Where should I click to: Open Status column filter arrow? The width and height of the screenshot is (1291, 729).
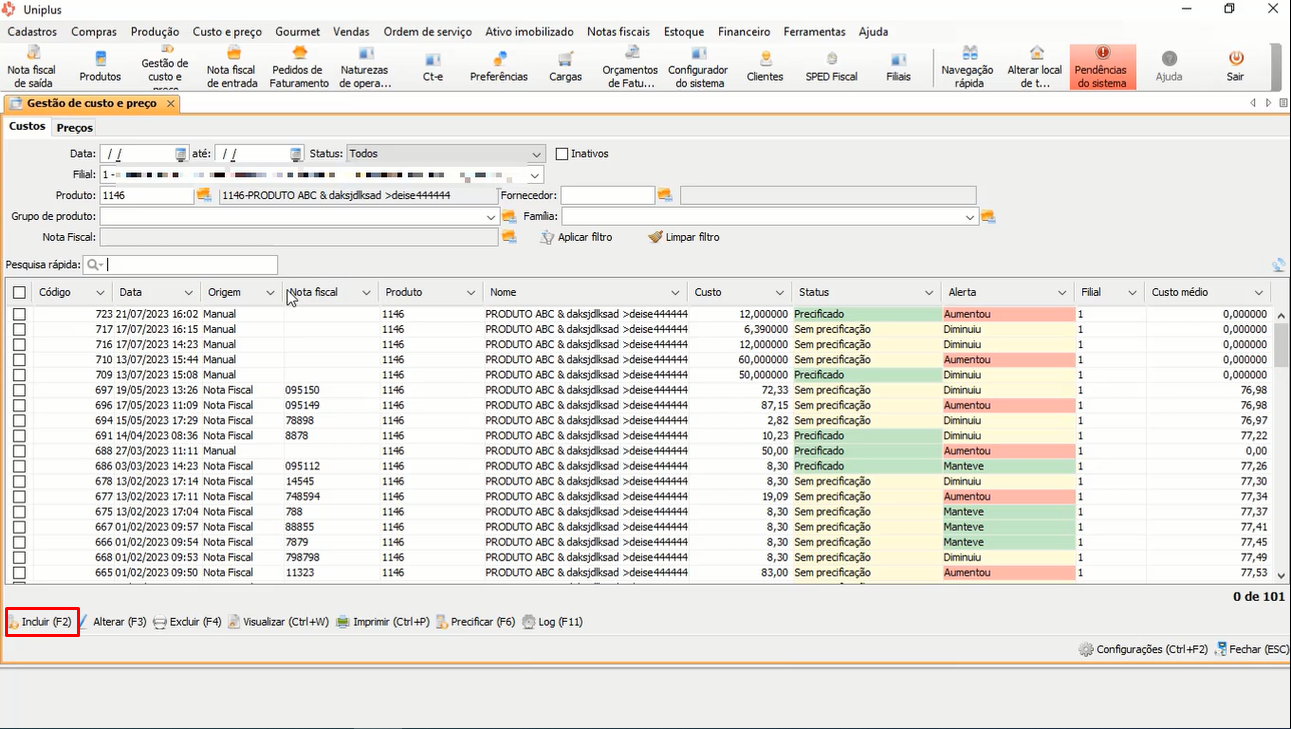(927, 293)
